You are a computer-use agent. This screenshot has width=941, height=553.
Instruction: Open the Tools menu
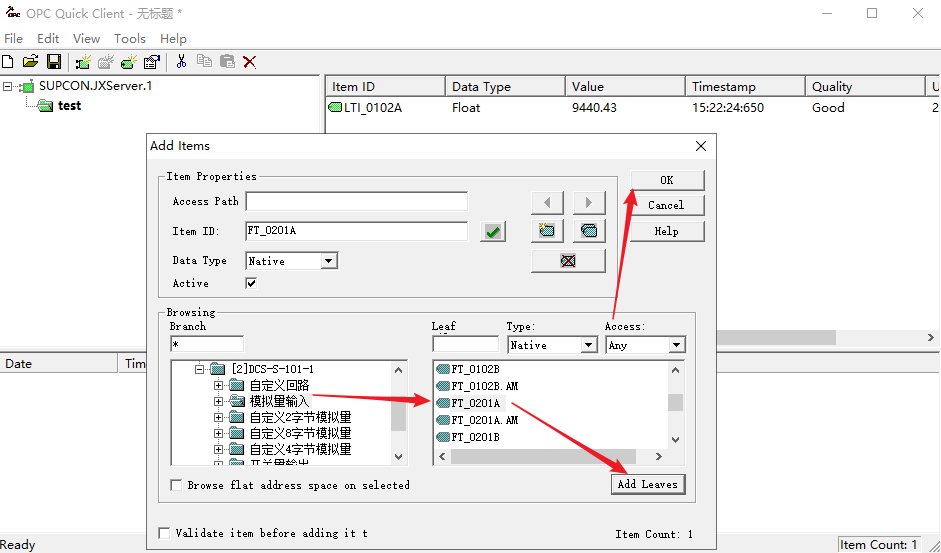coord(130,38)
